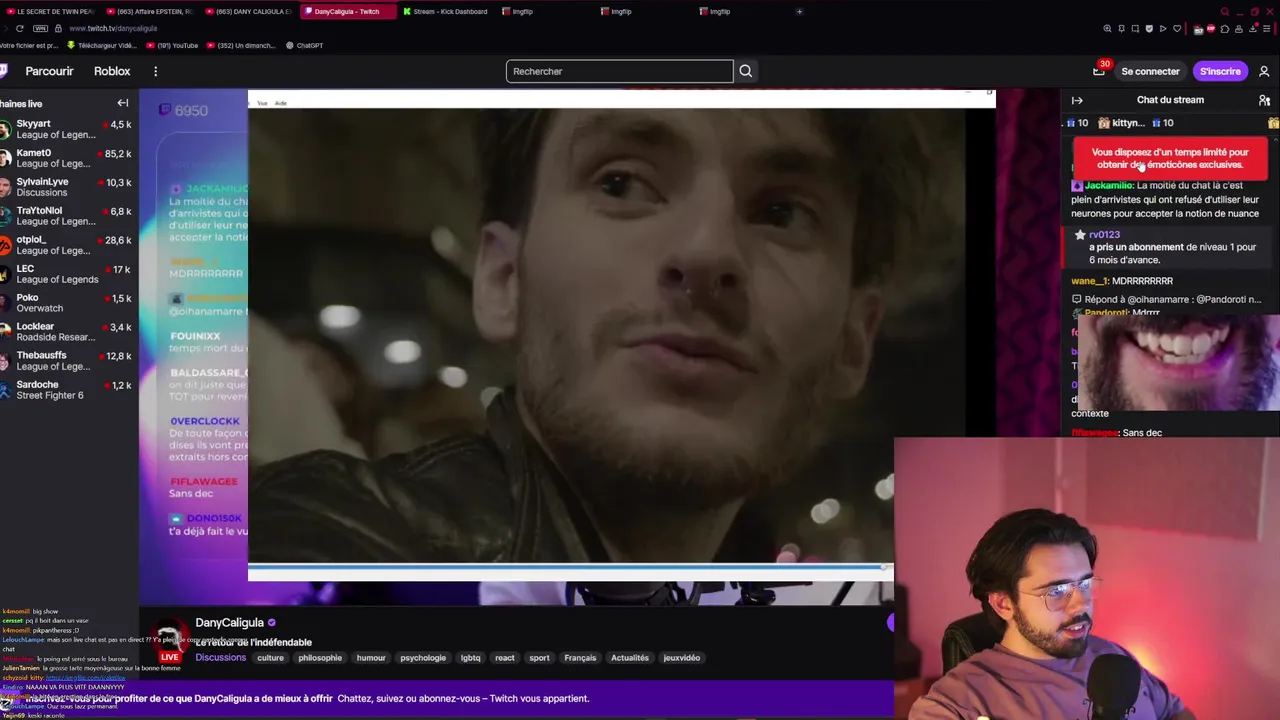
Task: Click the video progress bar under the stream
Action: pos(570,567)
